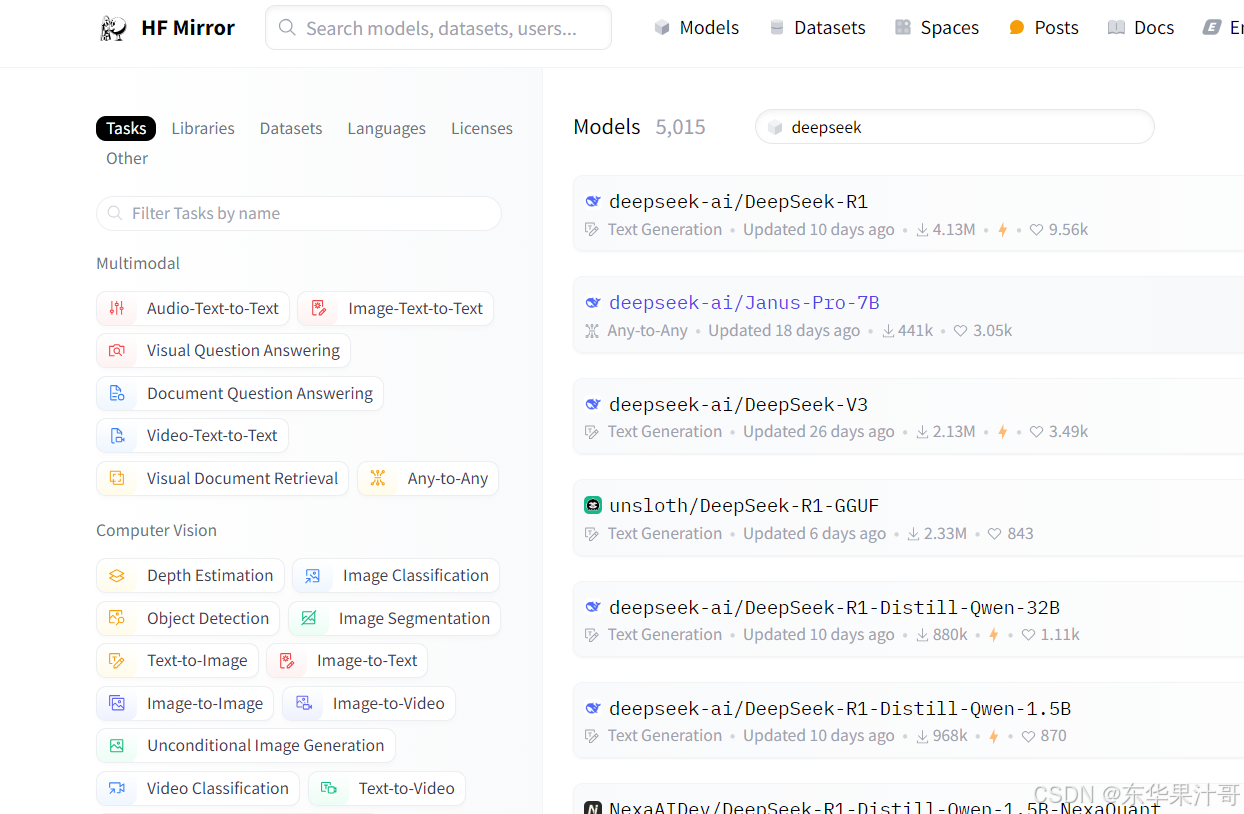The width and height of the screenshot is (1244, 814).
Task: Click the Text-to-Video task icon
Action: tap(329, 788)
